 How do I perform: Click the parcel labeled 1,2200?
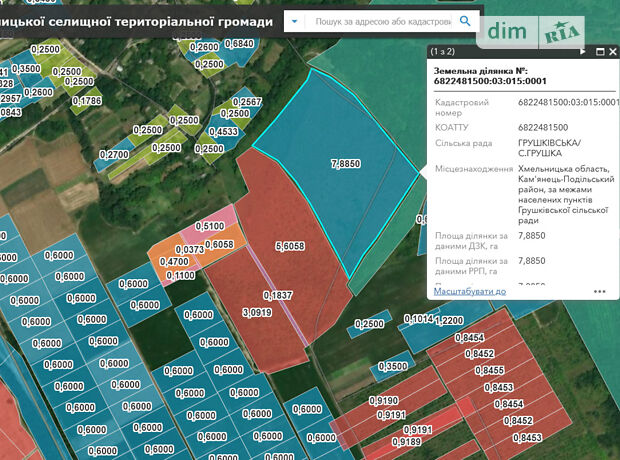tap(448, 319)
